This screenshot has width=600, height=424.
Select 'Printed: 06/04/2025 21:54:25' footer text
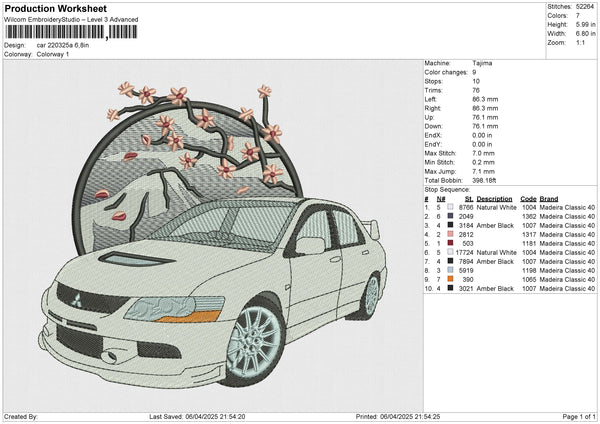click(398, 416)
